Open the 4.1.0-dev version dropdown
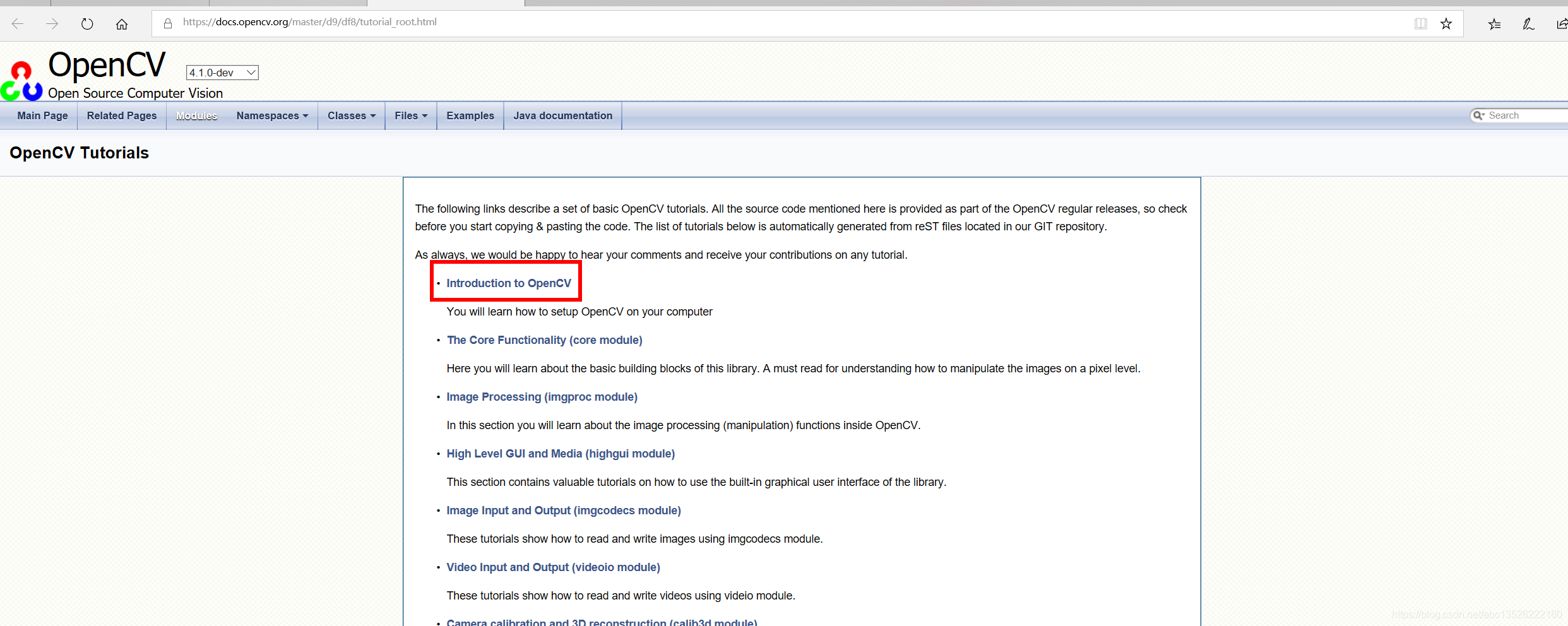This screenshot has width=1568, height=626. click(222, 73)
